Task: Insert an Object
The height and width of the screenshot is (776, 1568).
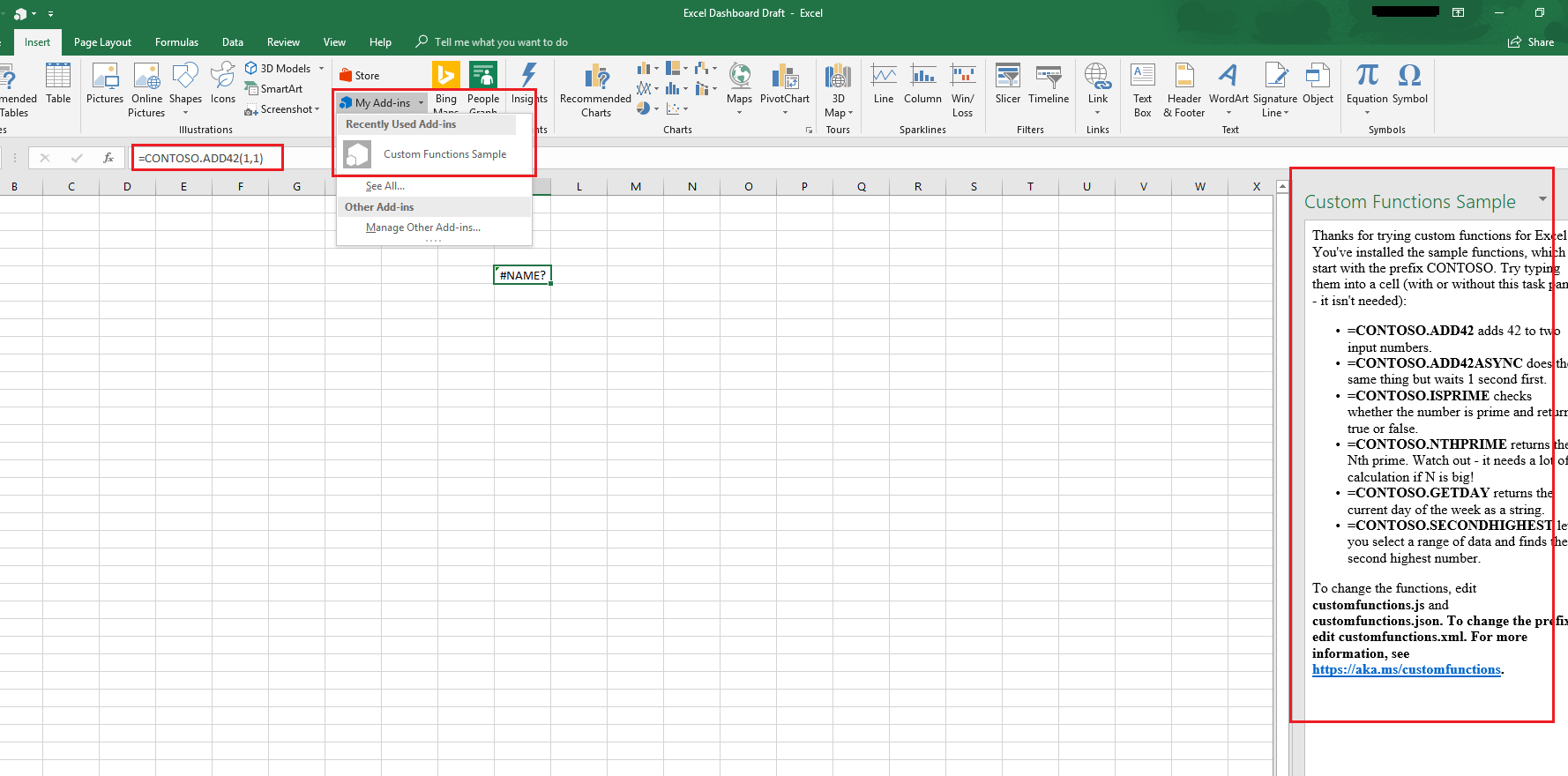Action: tap(1318, 85)
